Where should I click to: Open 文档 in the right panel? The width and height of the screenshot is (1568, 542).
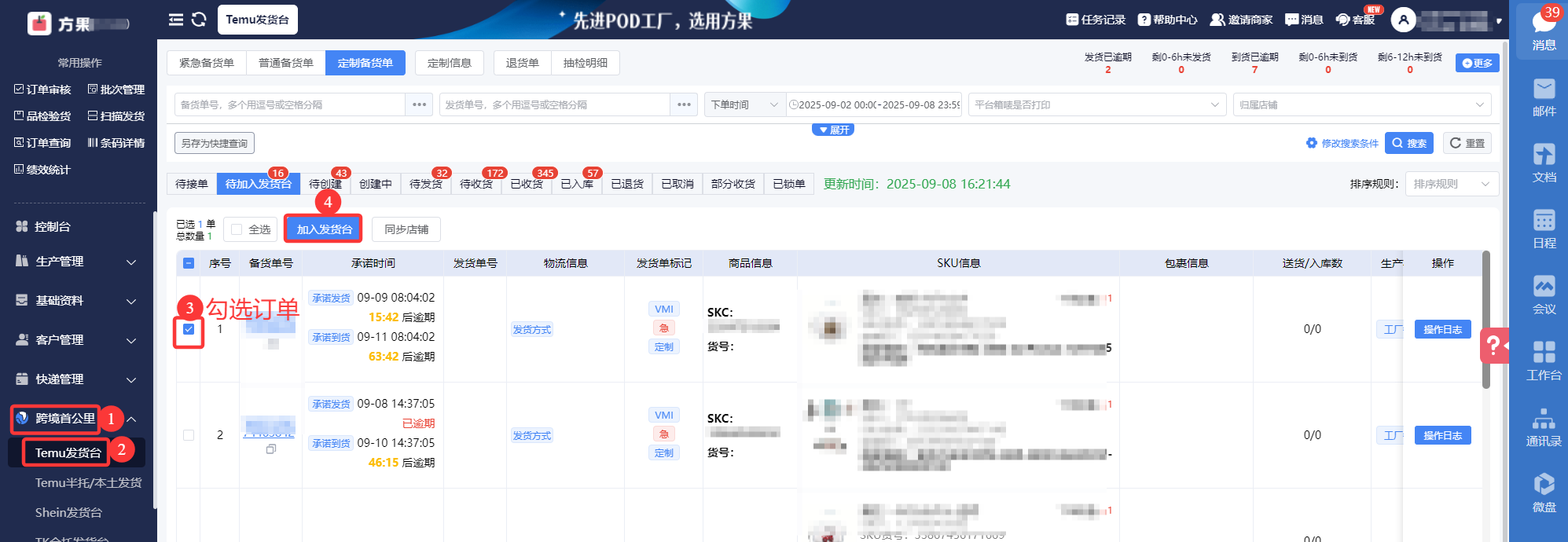point(1544,163)
